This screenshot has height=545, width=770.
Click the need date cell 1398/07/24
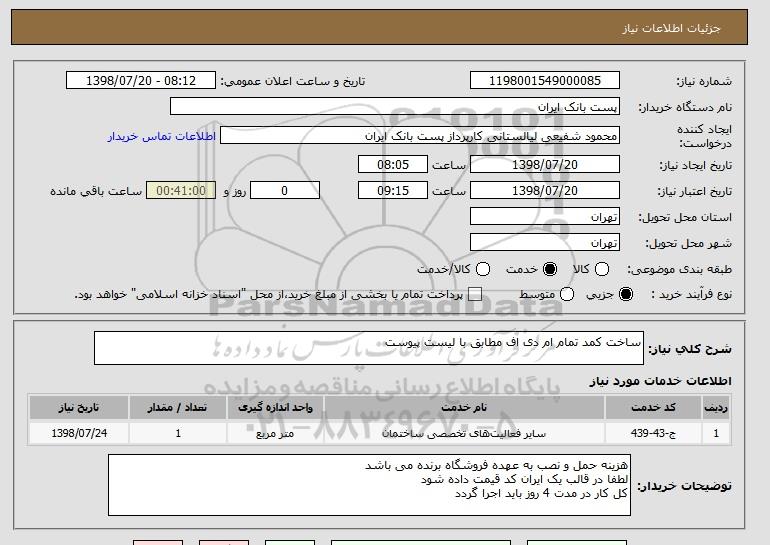(79, 433)
